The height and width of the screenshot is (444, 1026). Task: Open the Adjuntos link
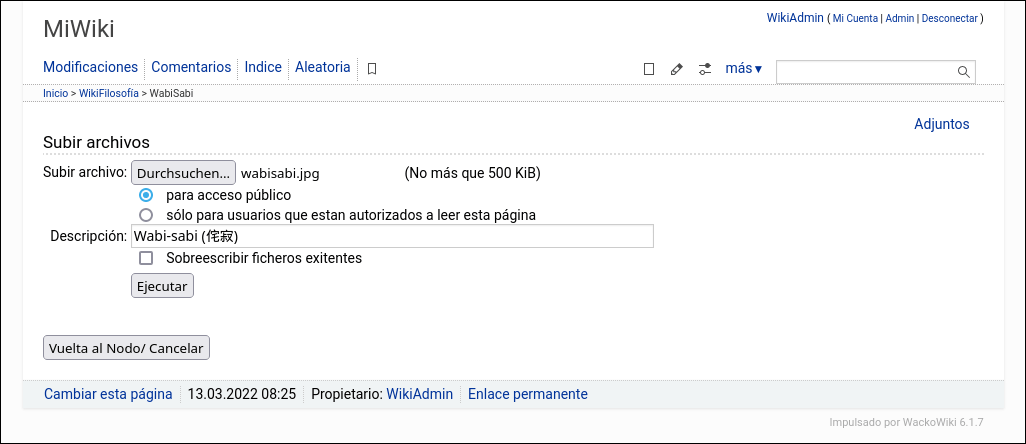click(x=941, y=124)
